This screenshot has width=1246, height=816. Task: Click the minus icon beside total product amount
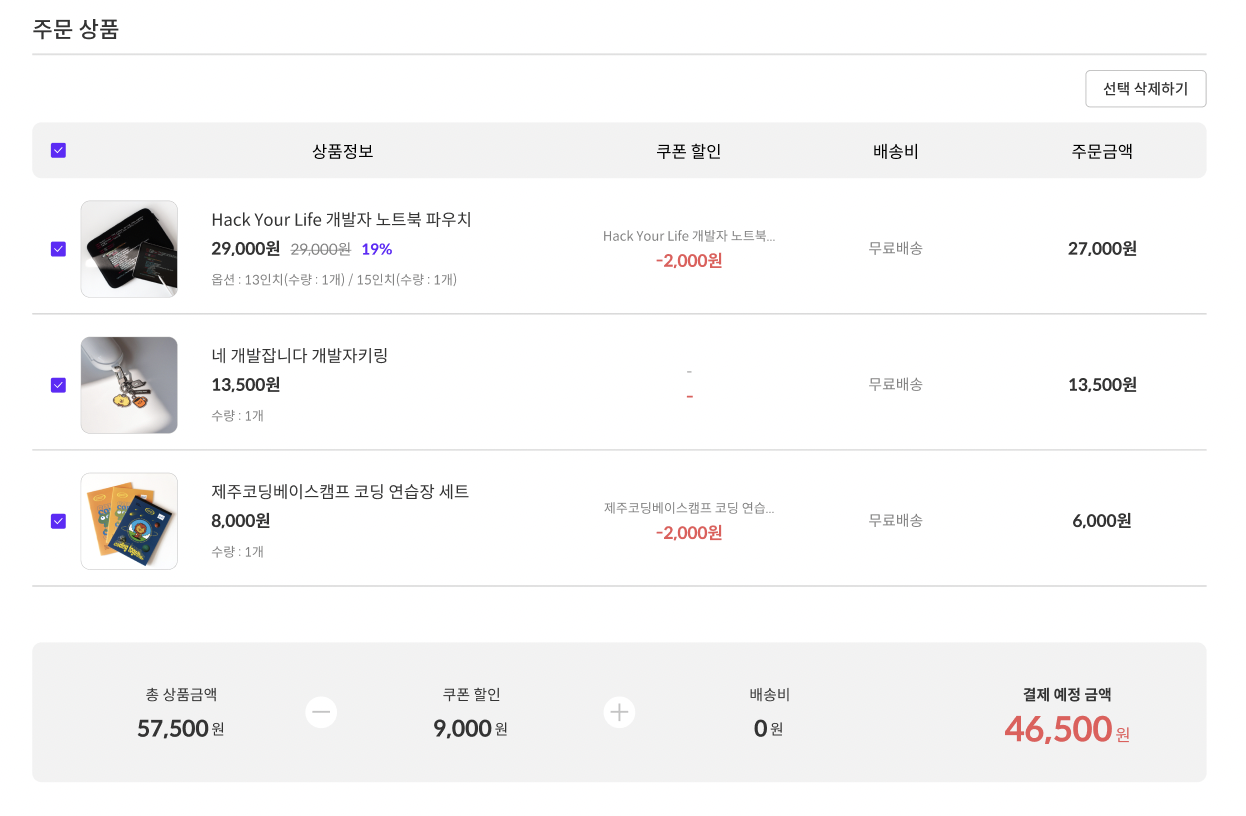tap(321, 713)
